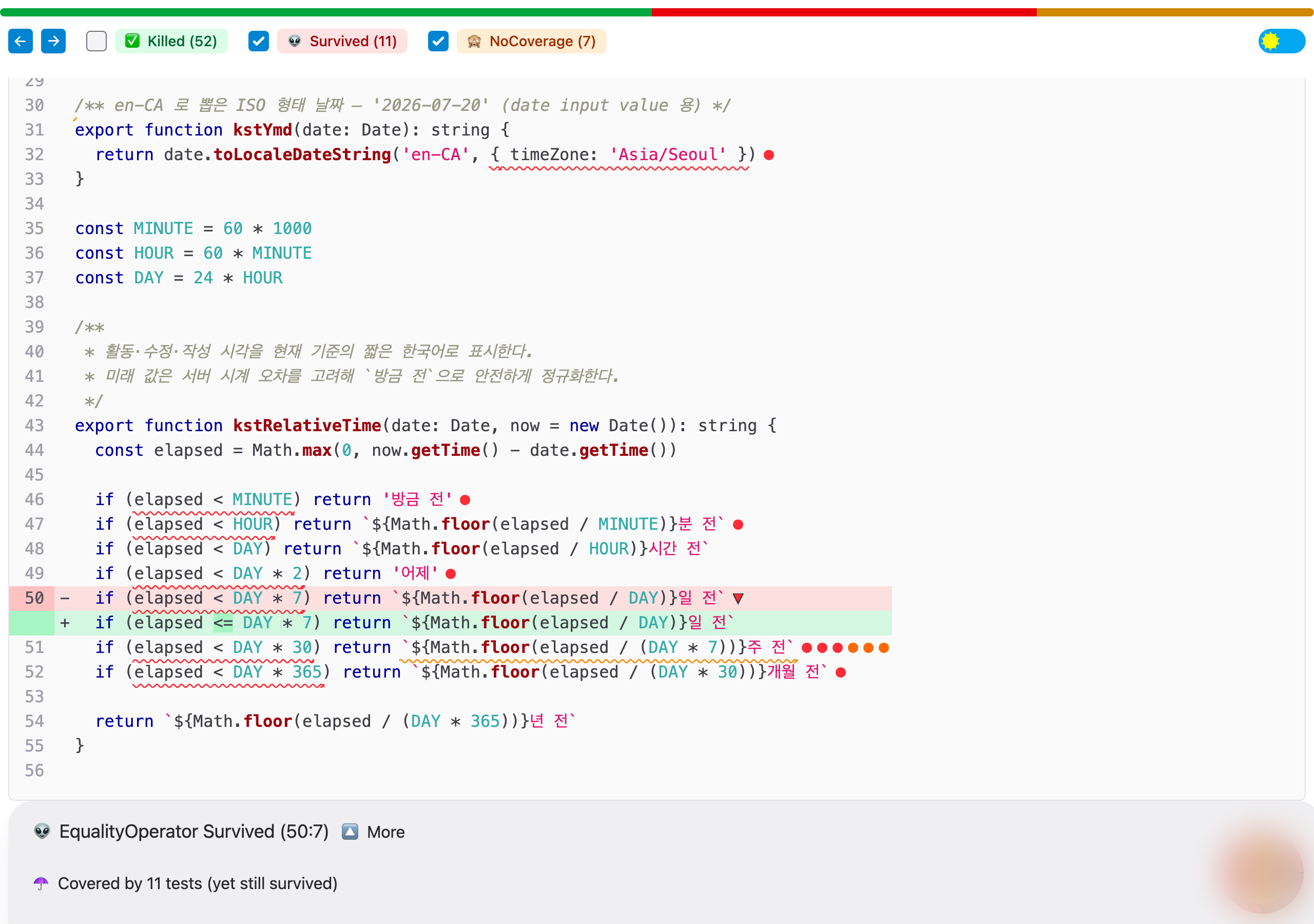This screenshot has width=1314, height=924.
Task: Select the last orange dot on line 51
Action: 884,647
